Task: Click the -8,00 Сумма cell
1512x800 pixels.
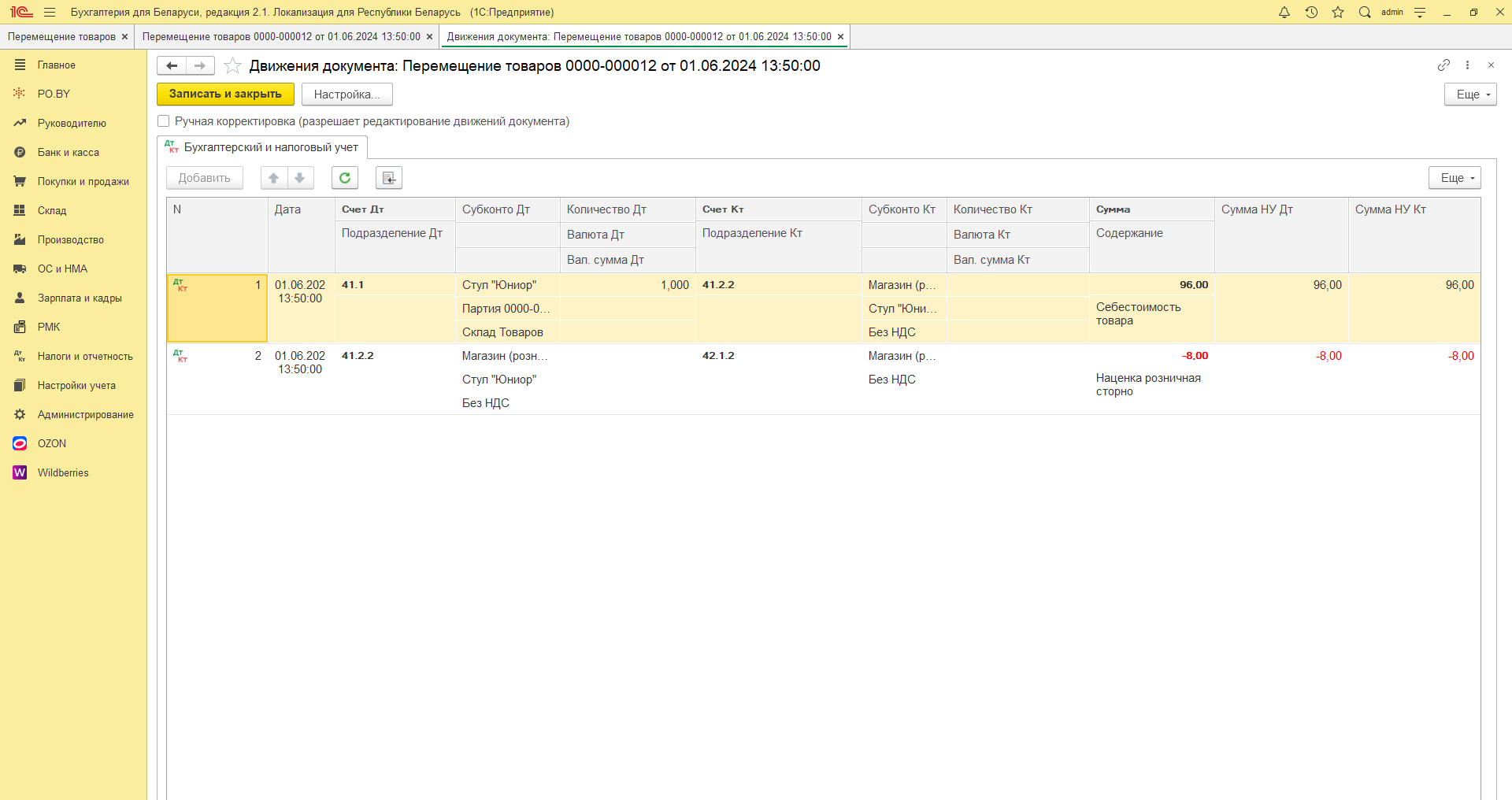Action: [1151, 356]
